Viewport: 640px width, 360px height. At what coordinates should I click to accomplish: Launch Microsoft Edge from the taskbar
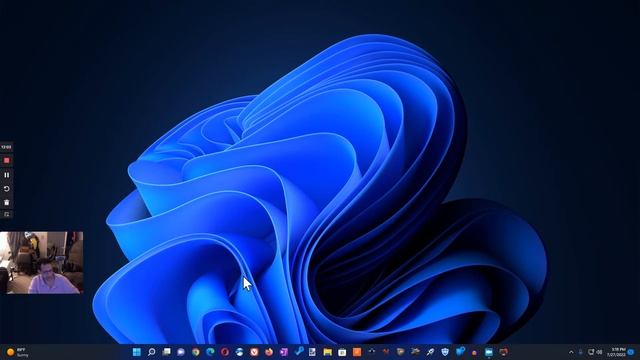tap(210, 352)
